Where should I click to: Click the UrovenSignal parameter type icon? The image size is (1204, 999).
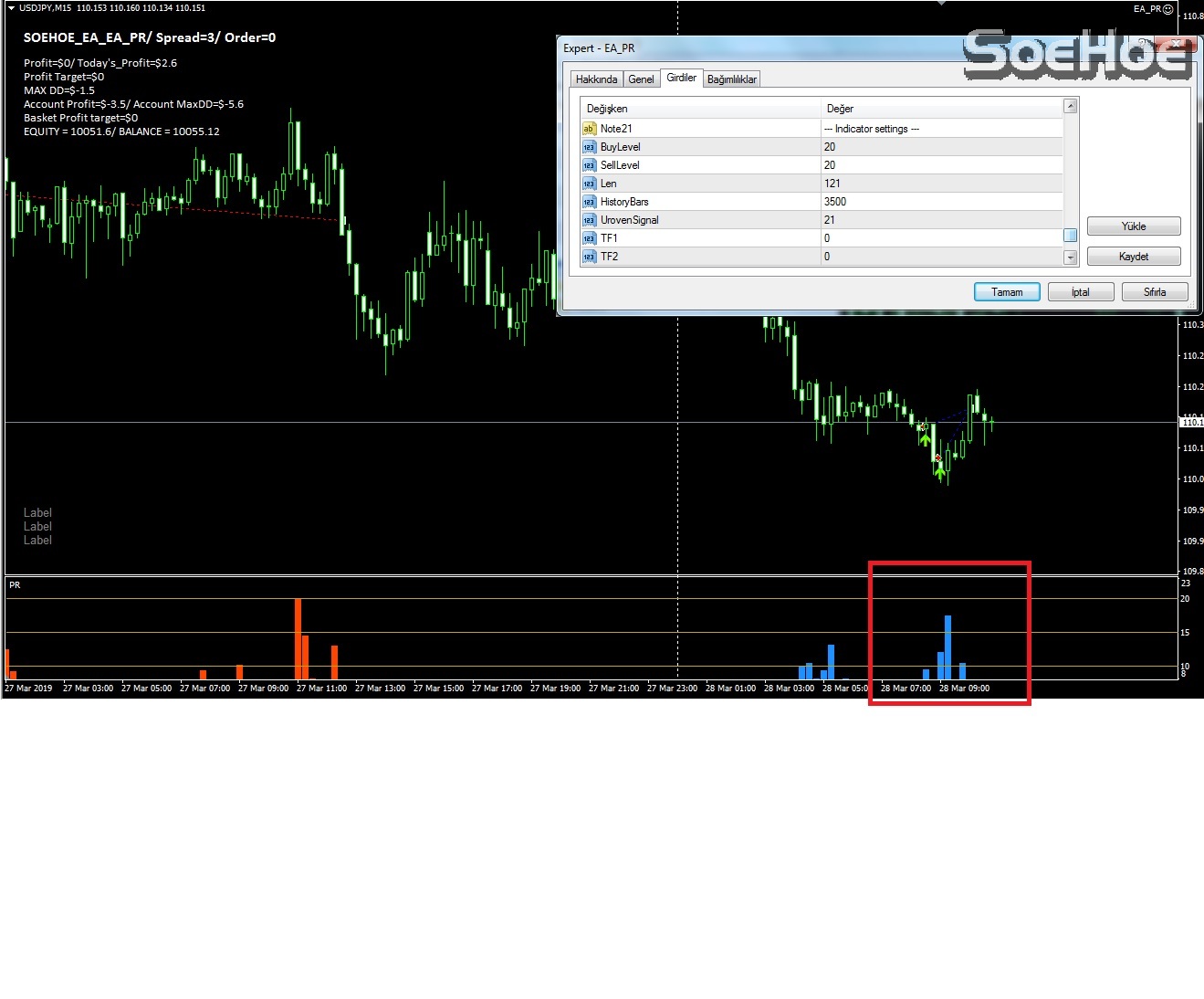tap(589, 220)
